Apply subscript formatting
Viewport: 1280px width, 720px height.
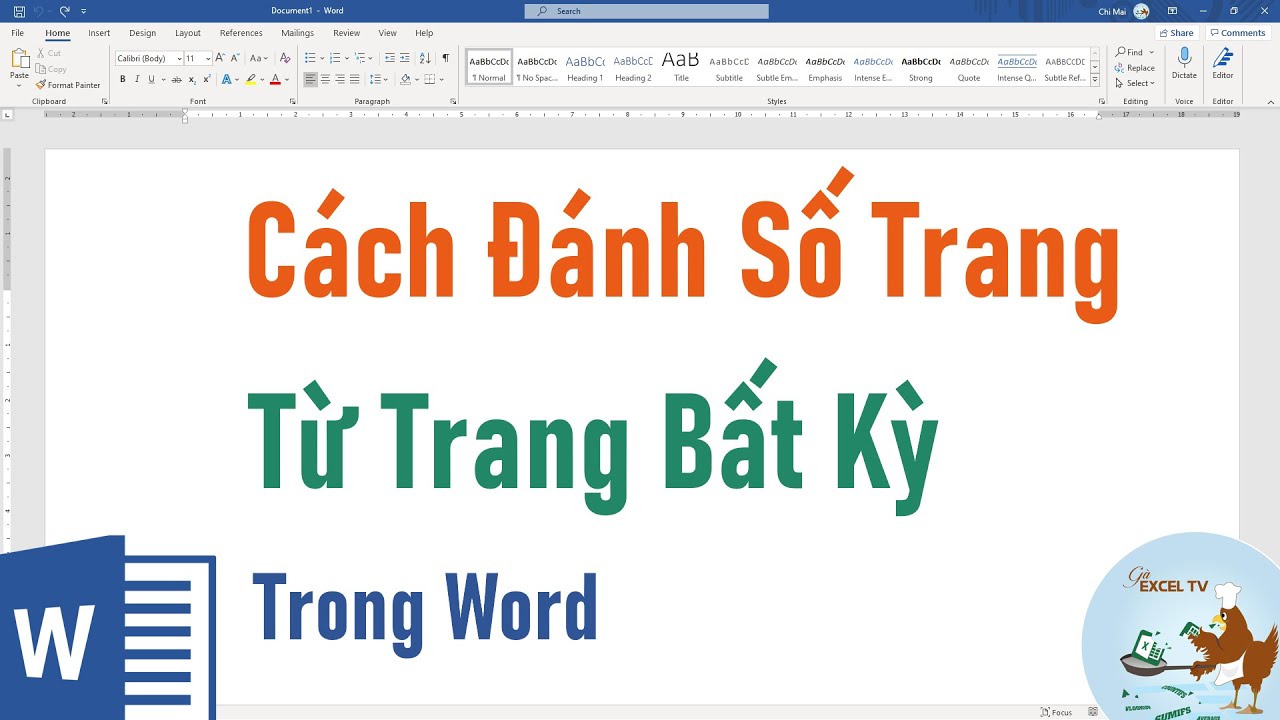coord(192,79)
